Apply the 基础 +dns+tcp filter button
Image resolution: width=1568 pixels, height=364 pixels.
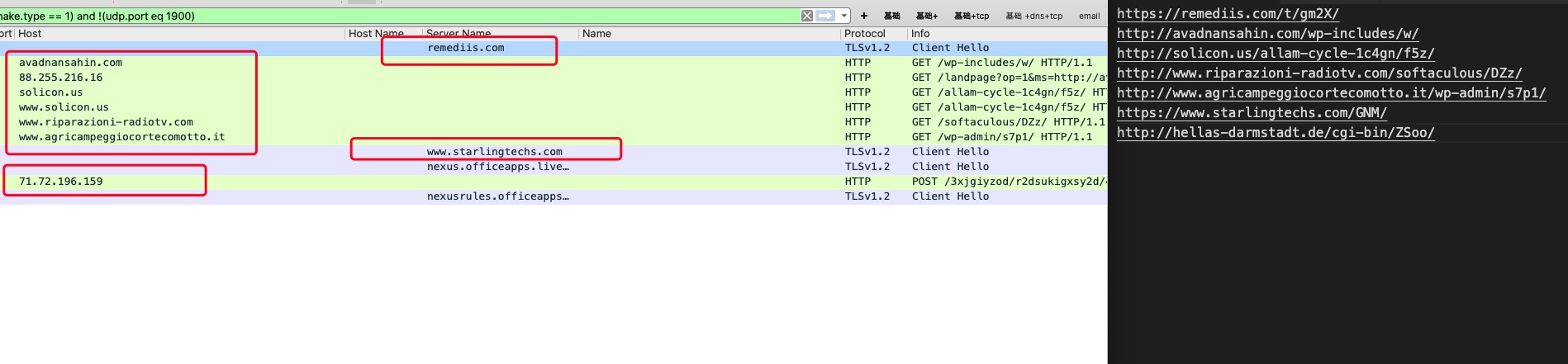click(x=1034, y=16)
